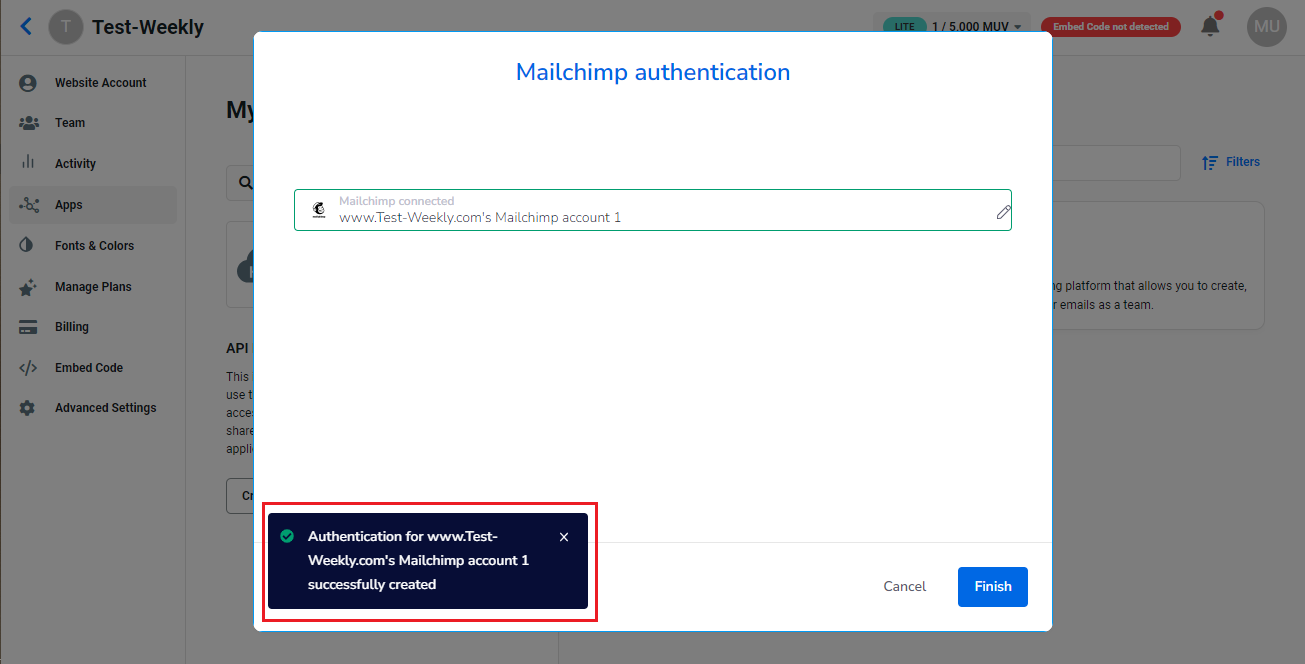Click the Embed Code brackets icon
Screen dimensions: 1305x664
(x=28, y=368)
